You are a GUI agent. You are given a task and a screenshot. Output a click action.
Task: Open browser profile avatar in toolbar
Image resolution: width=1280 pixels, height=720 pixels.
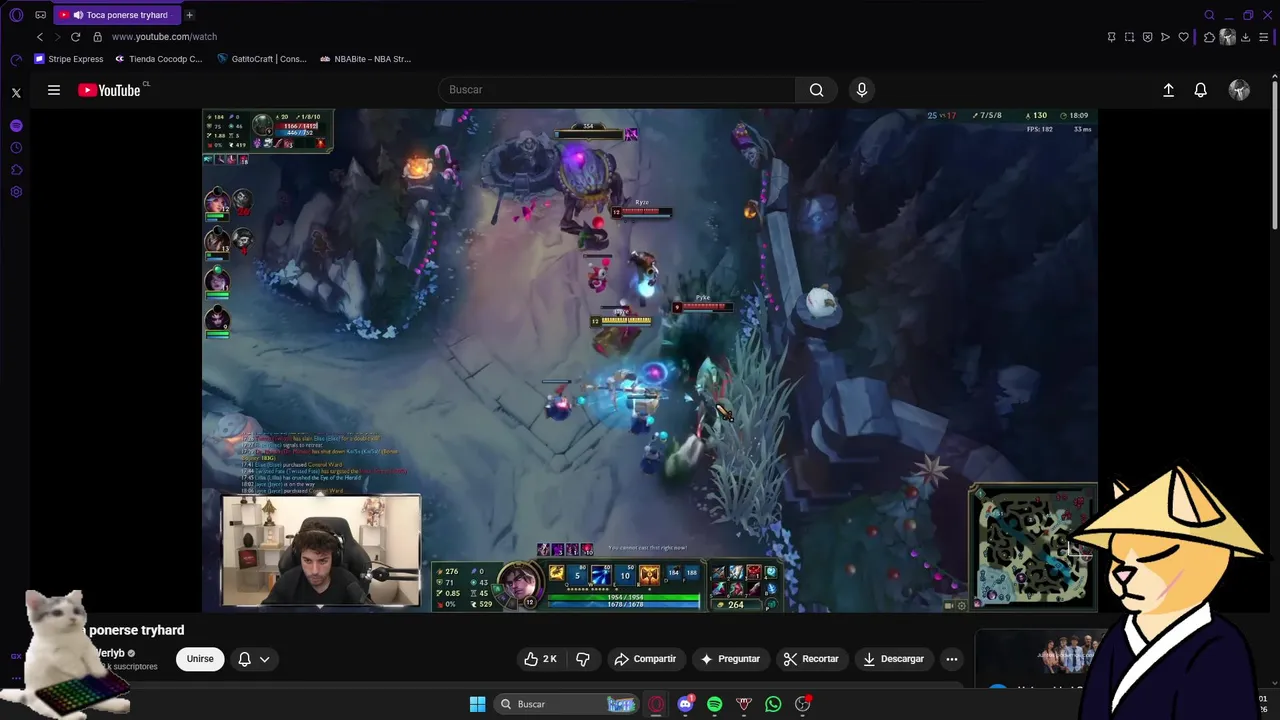coord(1228,37)
